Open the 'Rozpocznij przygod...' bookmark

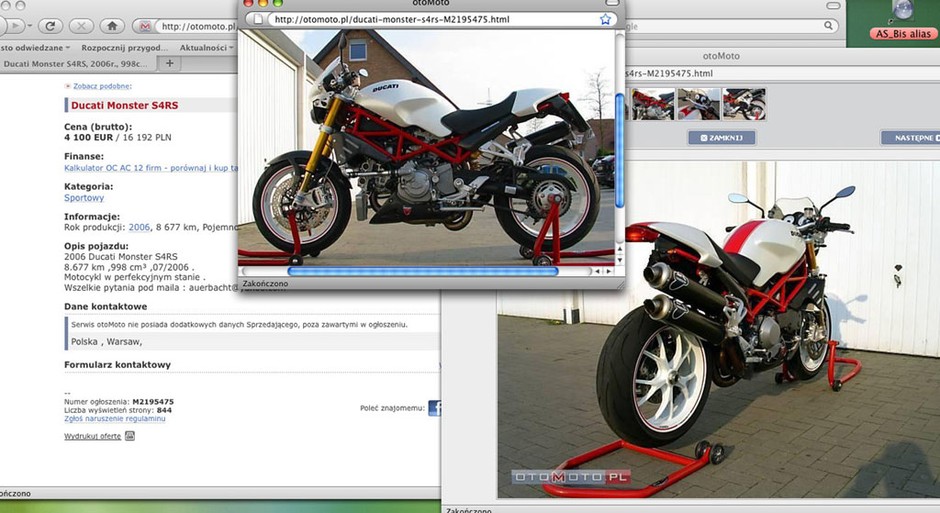125,47
